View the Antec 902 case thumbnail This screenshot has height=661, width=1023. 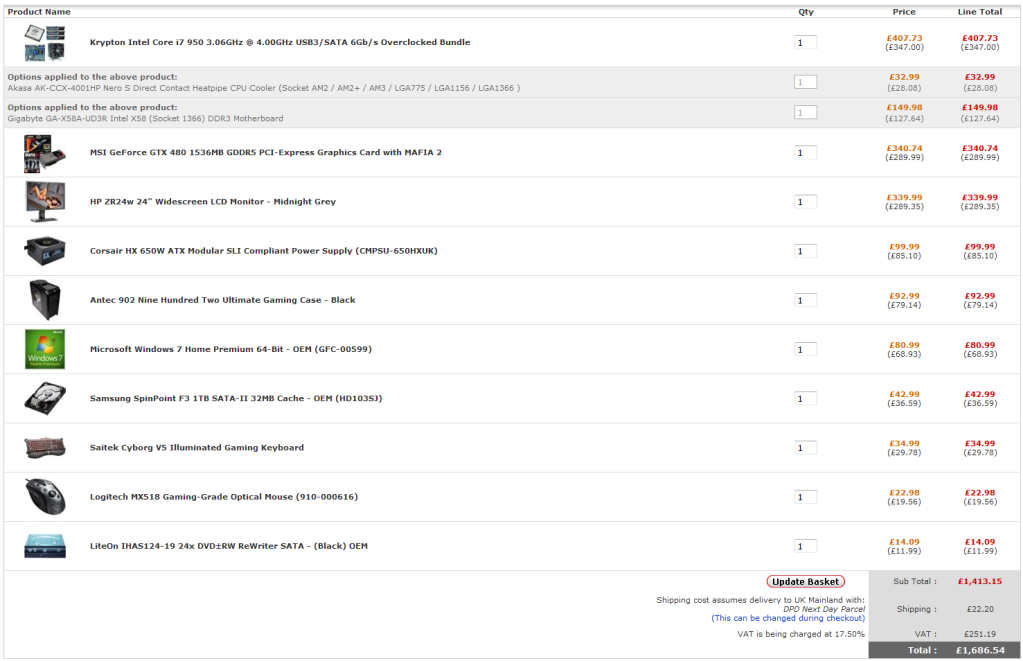[x=45, y=300]
